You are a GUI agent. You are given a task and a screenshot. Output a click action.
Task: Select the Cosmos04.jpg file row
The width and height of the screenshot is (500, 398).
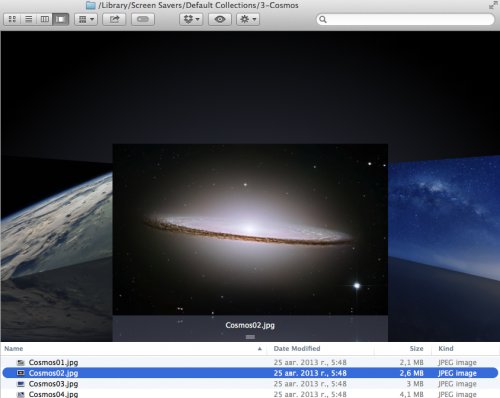[x=250, y=394]
